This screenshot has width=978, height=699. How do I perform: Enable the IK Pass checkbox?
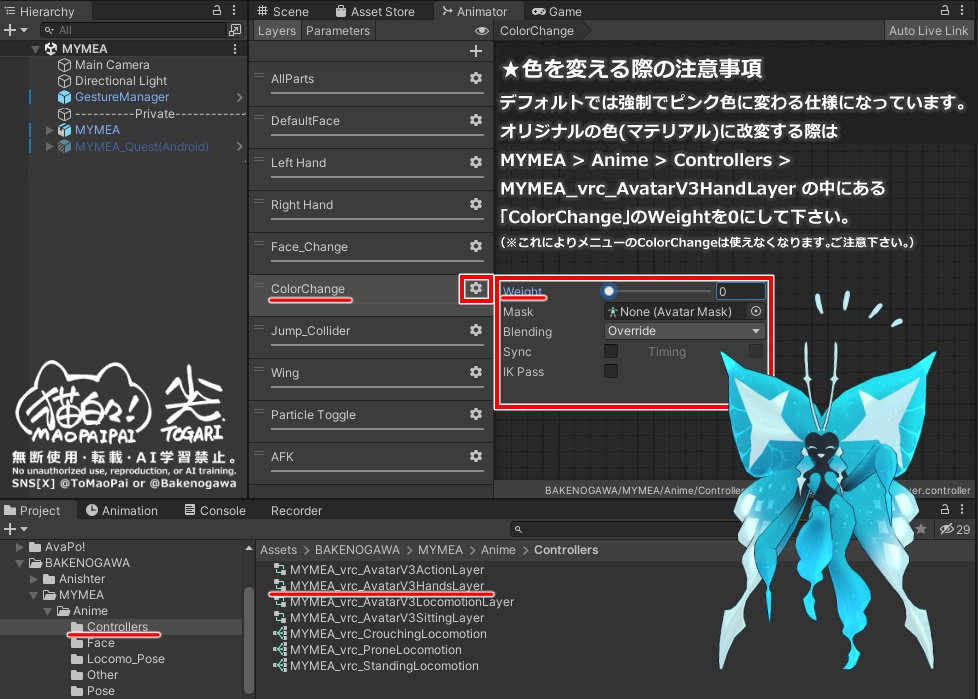tap(611, 371)
